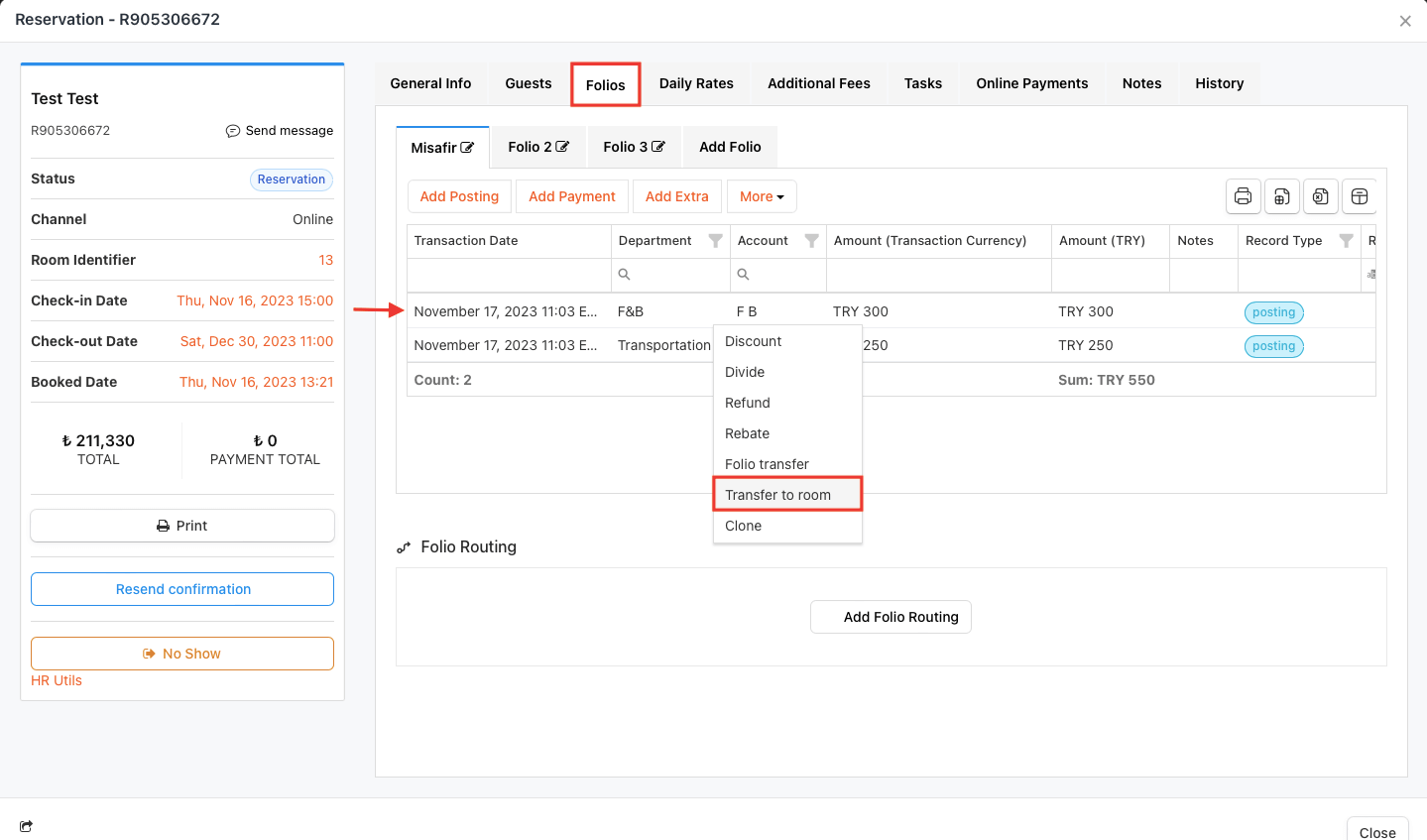Click the Resend confirmation button
Viewport: 1427px width, 840px height.
(182, 589)
